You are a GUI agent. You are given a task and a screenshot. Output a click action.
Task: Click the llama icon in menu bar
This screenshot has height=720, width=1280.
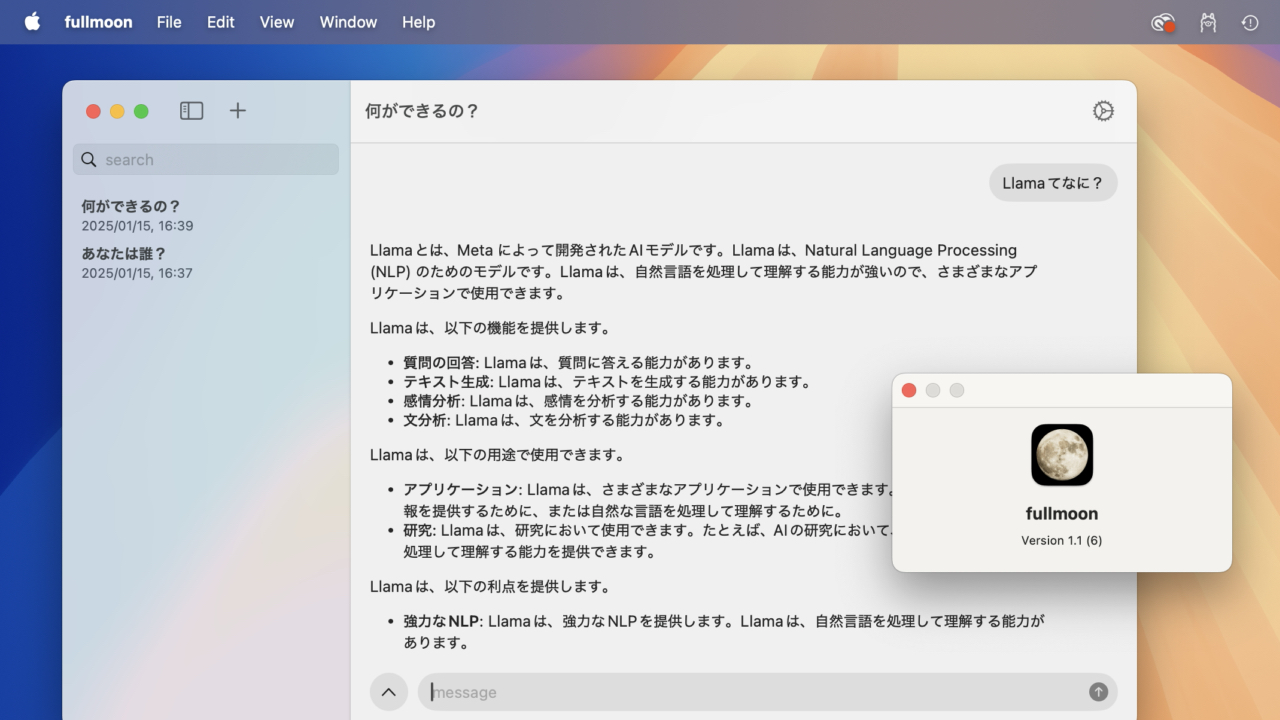(1208, 22)
